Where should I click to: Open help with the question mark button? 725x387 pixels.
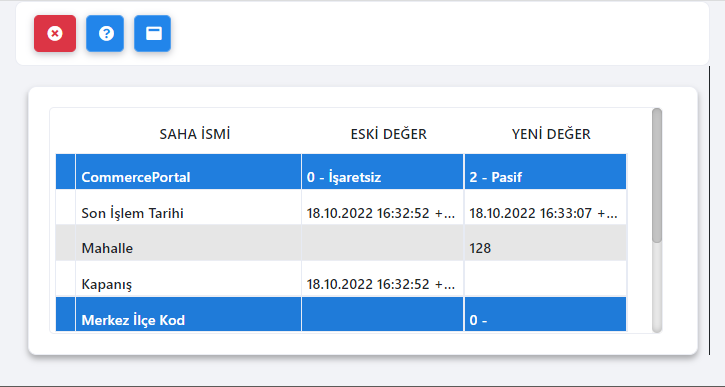pos(105,33)
